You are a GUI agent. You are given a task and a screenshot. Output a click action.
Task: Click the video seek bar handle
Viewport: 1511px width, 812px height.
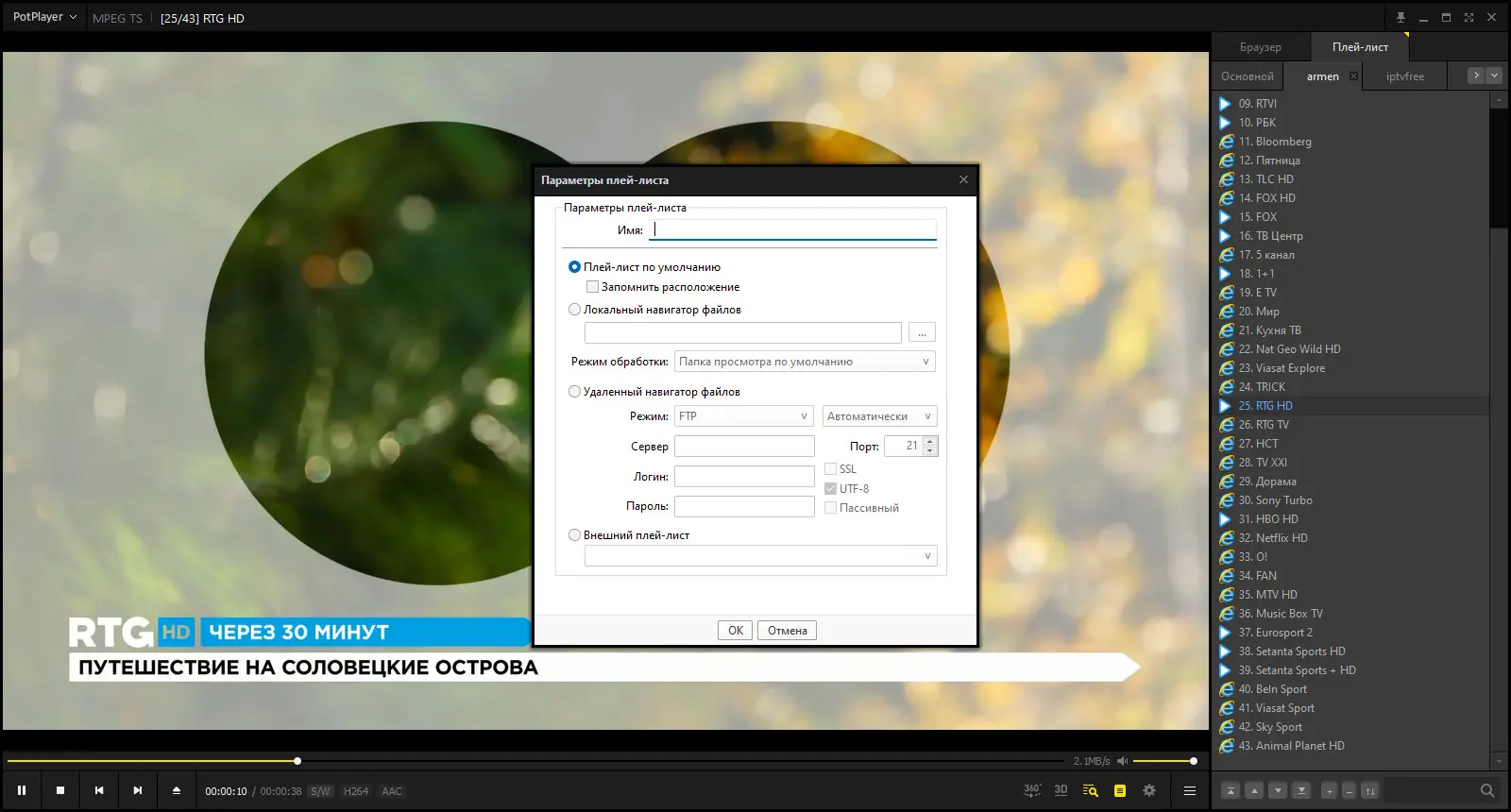[297, 761]
